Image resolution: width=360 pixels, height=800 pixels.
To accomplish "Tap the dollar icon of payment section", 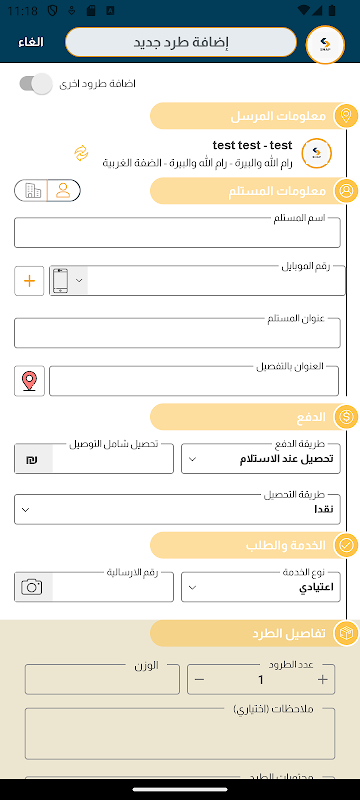I will point(346,417).
